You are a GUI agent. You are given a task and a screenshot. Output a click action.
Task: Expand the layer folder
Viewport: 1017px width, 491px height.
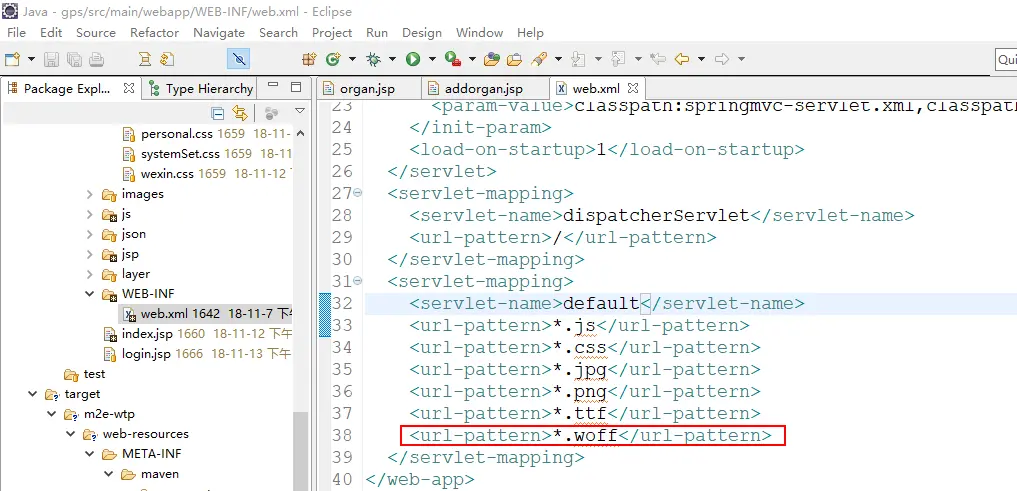point(90,274)
